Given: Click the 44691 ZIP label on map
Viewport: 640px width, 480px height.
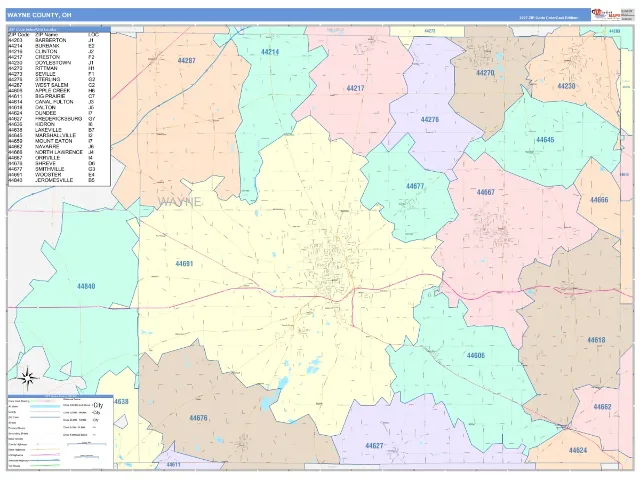Looking at the screenshot, I should tap(184, 264).
